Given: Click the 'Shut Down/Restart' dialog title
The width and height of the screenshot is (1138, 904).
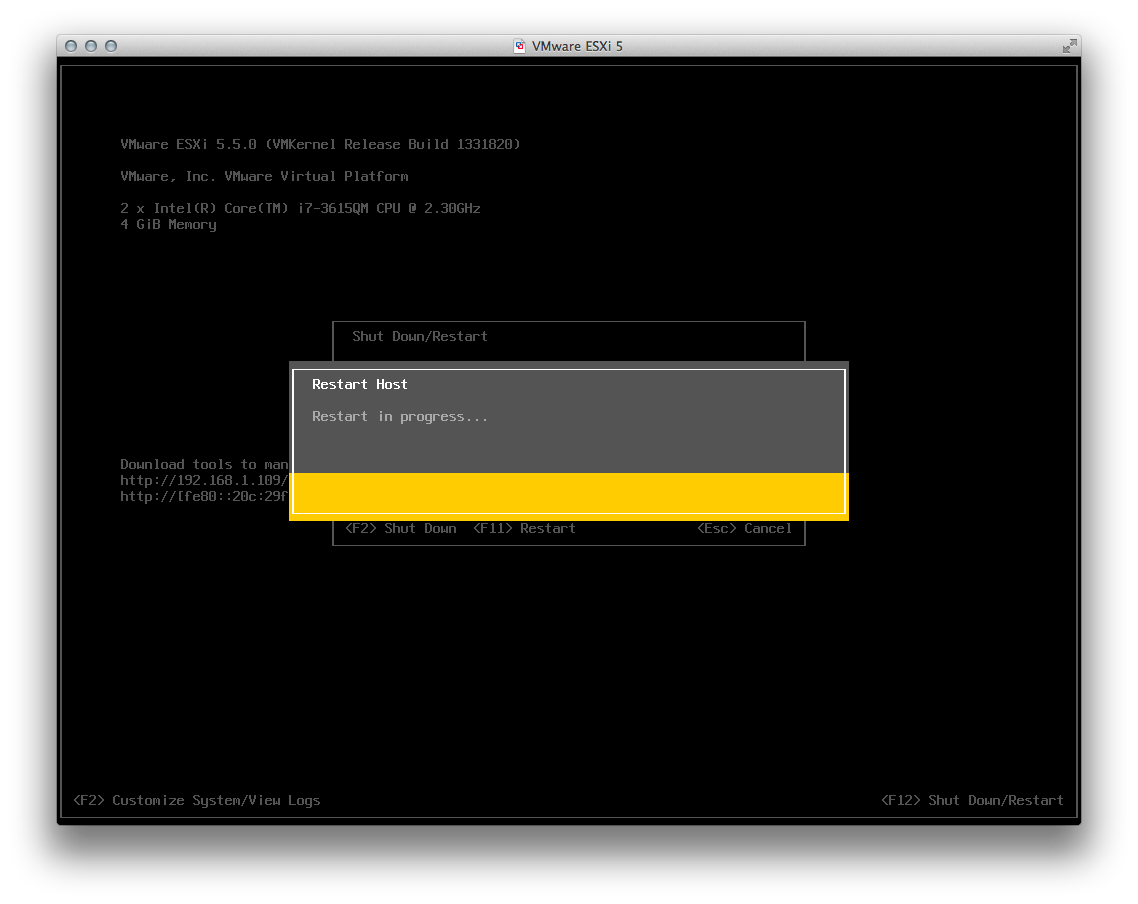Looking at the screenshot, I should (x=420, y=336).
